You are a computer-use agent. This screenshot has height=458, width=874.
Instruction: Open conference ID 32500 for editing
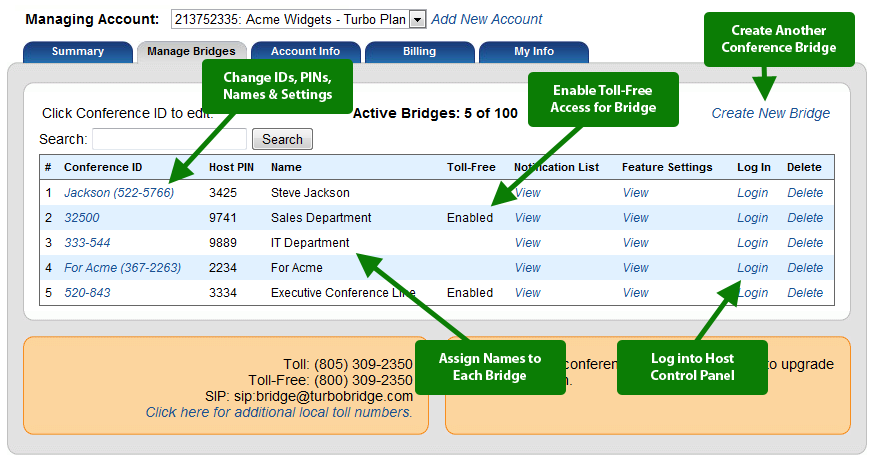click(82, 218)
